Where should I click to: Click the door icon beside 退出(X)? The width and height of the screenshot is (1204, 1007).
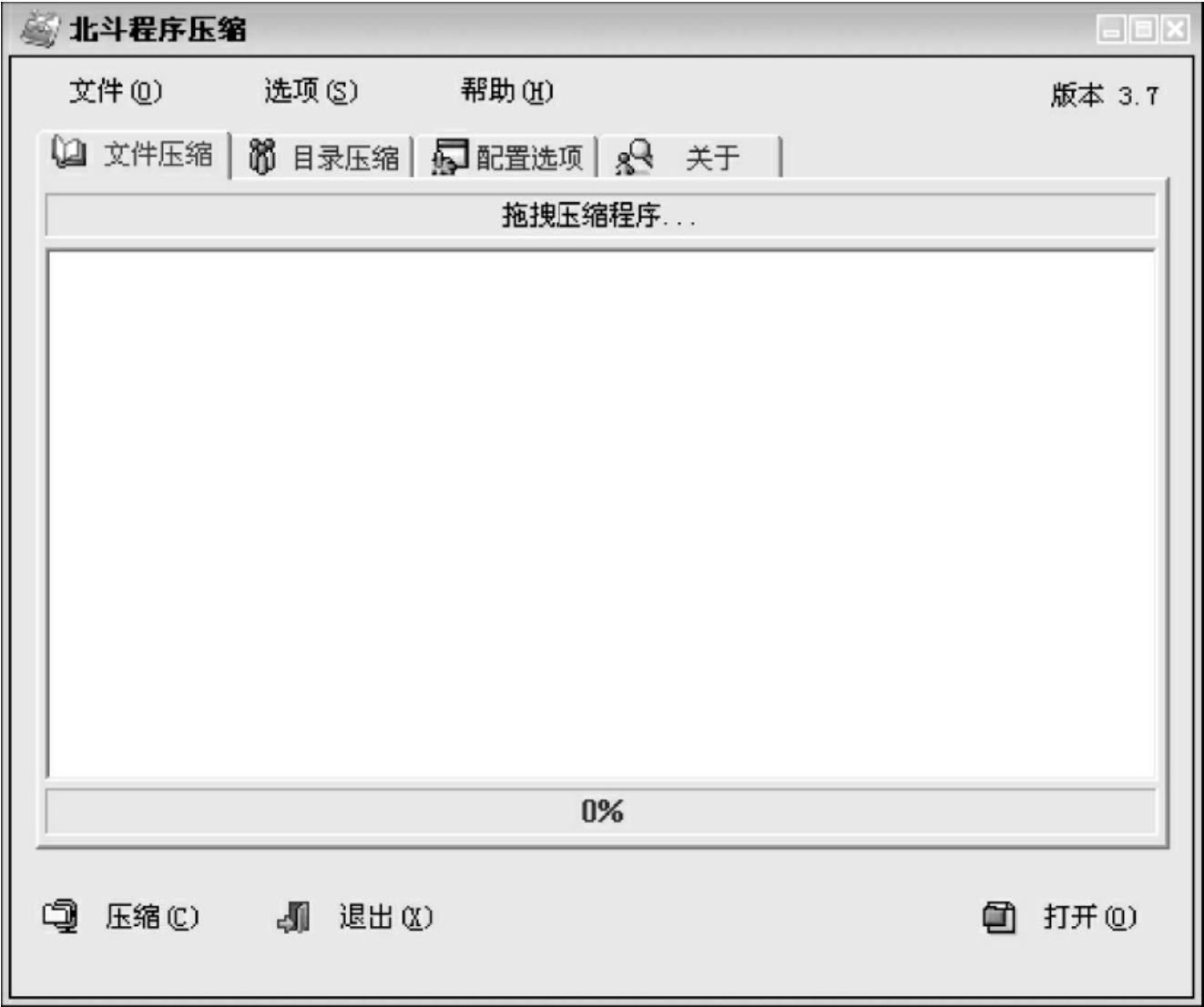(294, 916)
